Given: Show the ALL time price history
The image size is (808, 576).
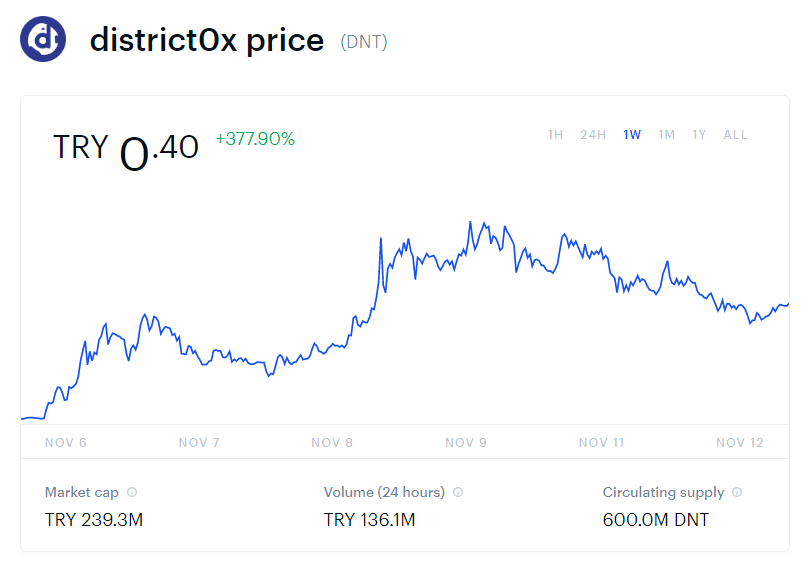Looking at the screenshot, I should coord(735,135).
